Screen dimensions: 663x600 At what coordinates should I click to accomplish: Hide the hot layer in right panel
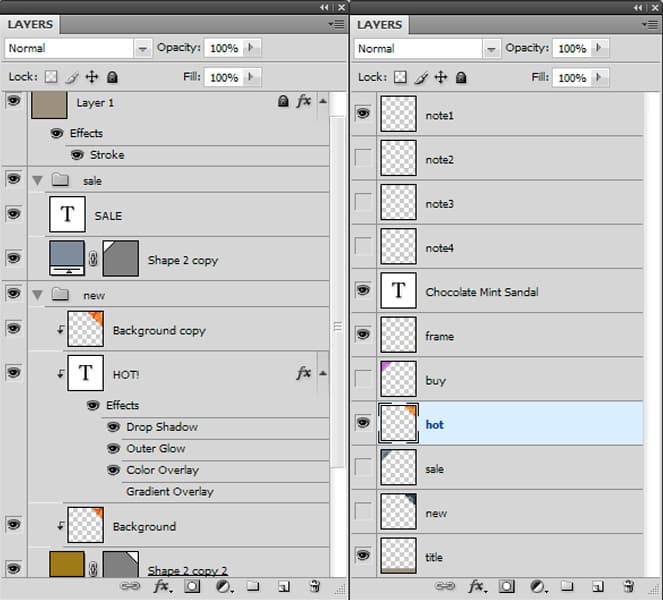pos(363,422)
